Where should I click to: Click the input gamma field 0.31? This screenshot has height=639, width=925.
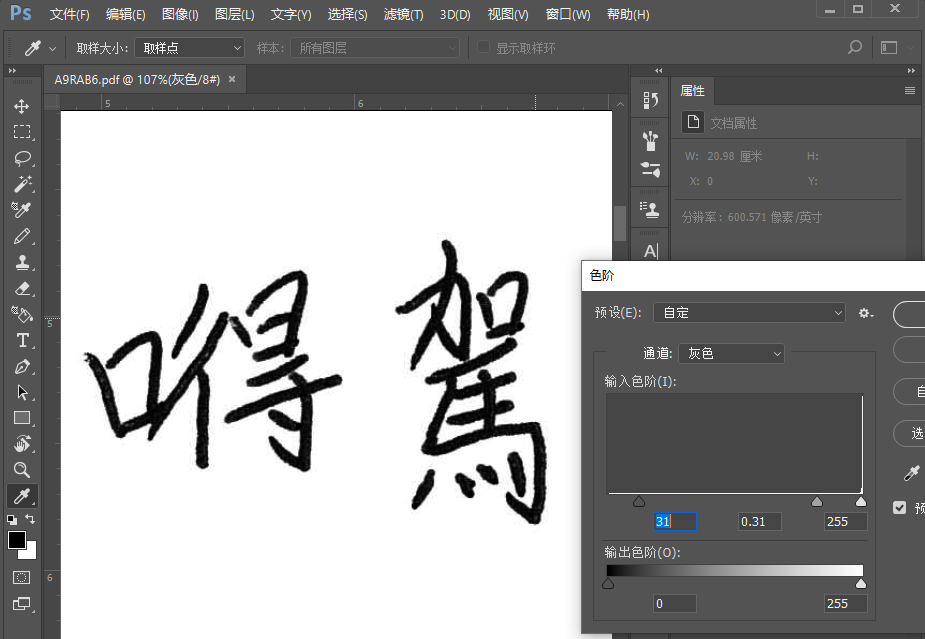pos(760,522)
